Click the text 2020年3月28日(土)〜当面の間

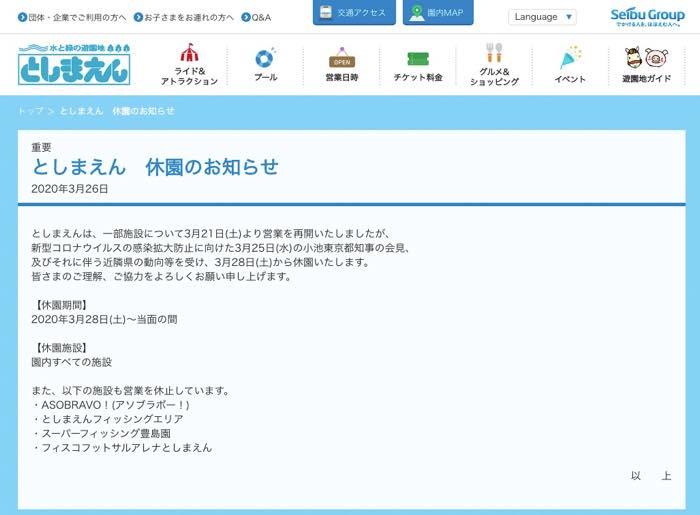104,320
